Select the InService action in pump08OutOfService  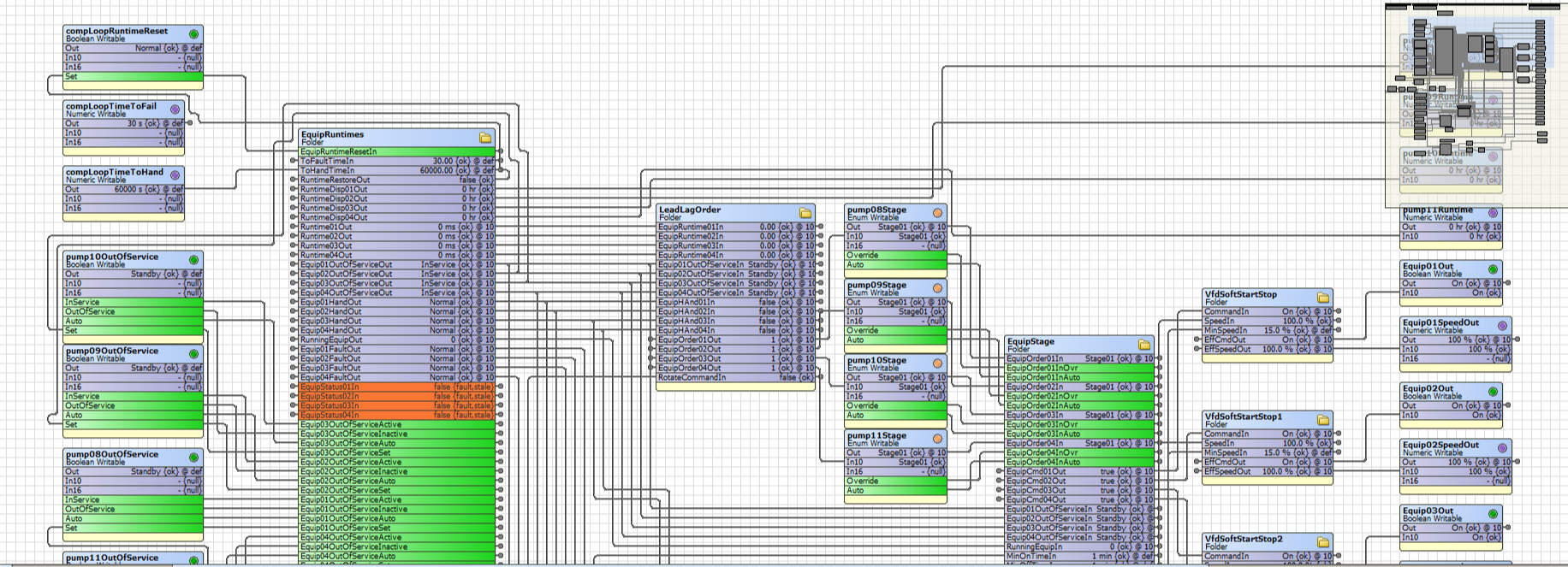click(134, 499)
